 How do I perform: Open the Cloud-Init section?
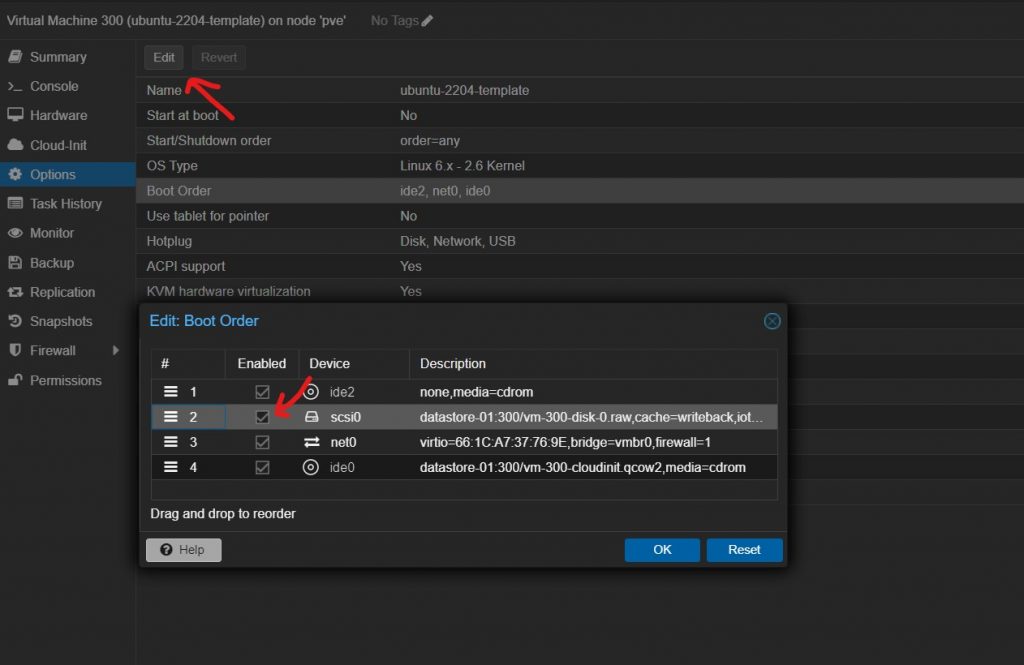(x=58, y=145)
